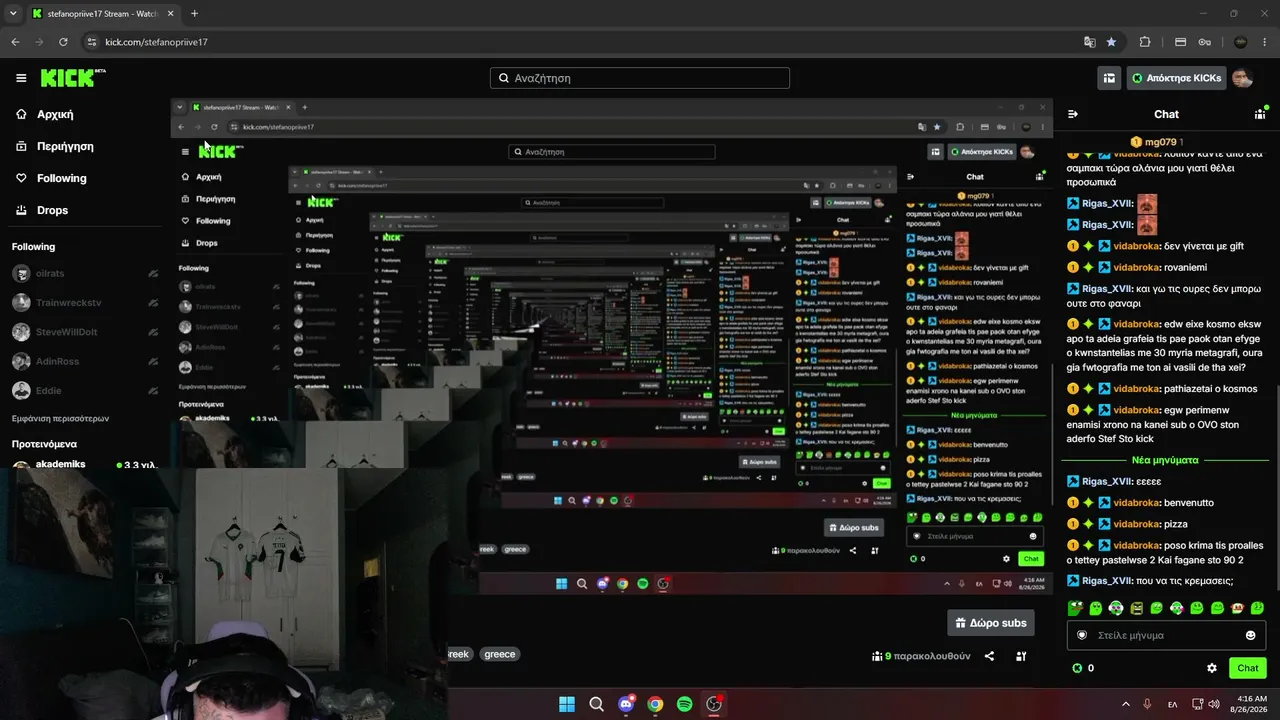Focus the Αναζήτηση search field

(x=640, y=78)
